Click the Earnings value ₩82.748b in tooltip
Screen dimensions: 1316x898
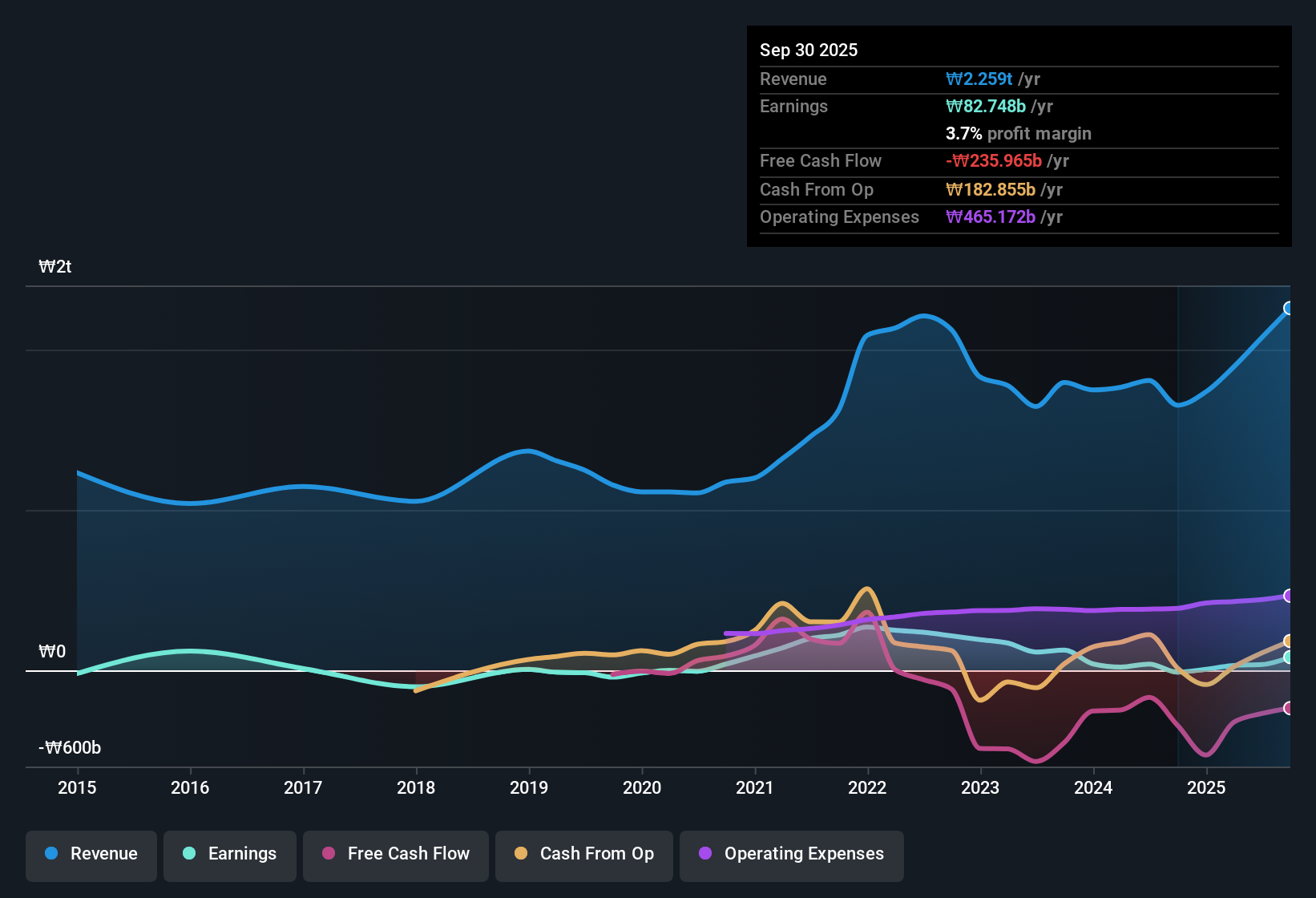coord(987,106)
